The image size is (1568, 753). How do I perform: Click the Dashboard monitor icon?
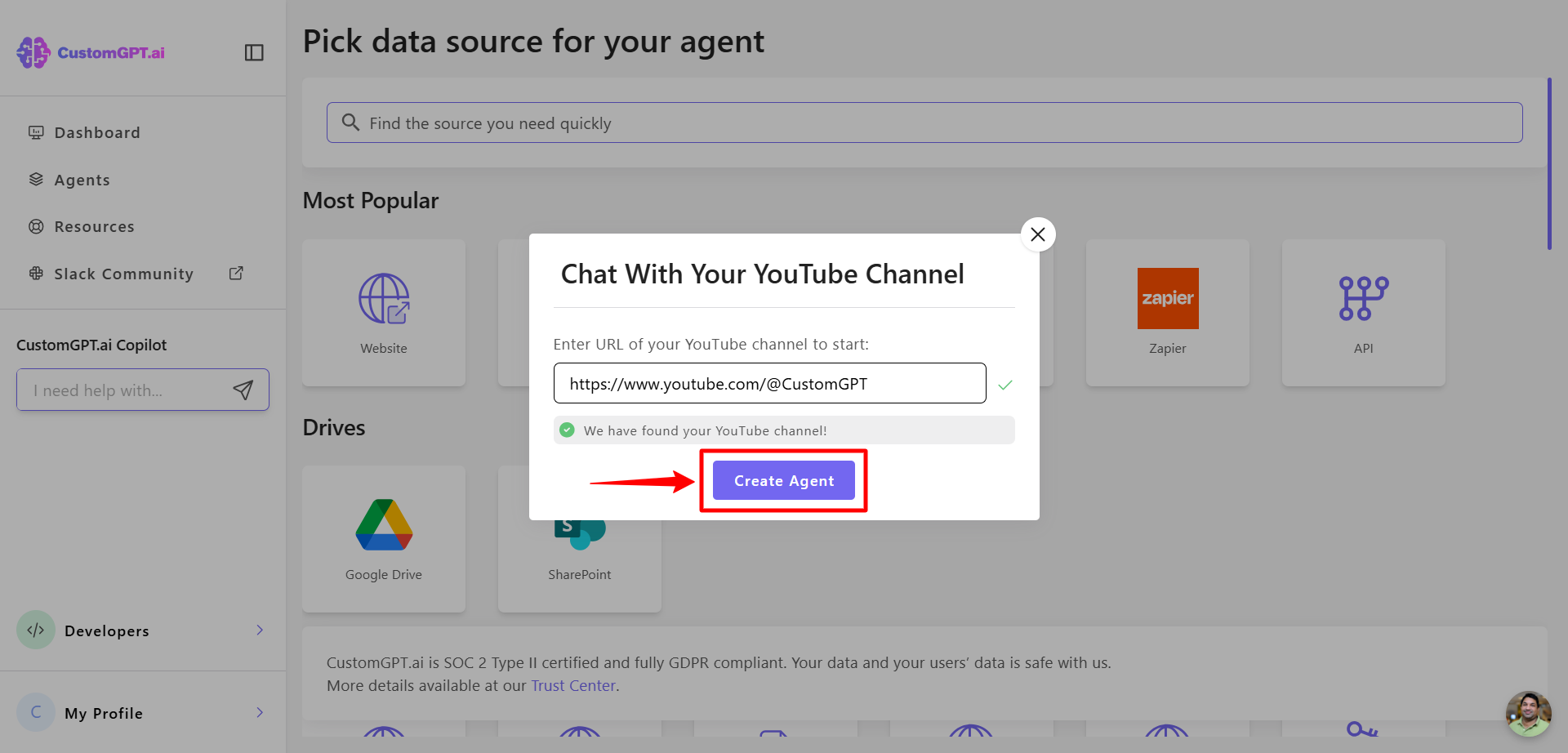click(36, 132)
